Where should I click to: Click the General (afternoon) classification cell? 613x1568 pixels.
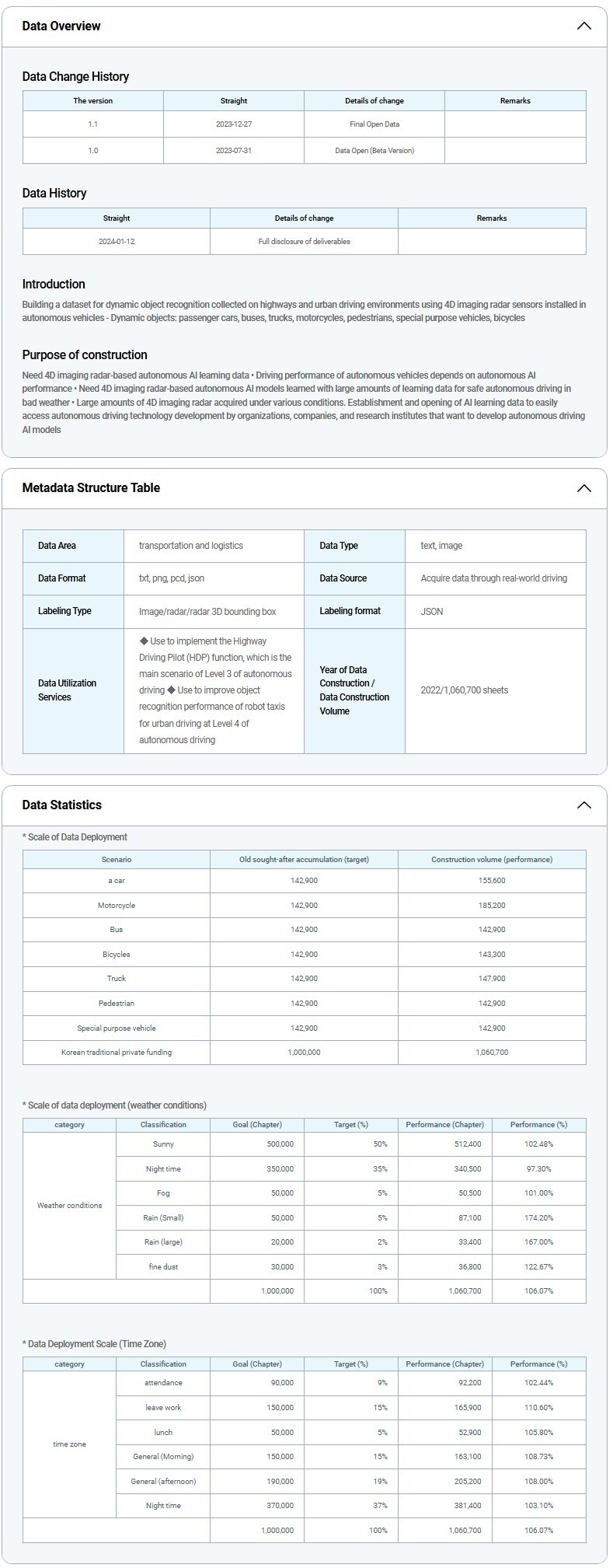point(163,1481)
